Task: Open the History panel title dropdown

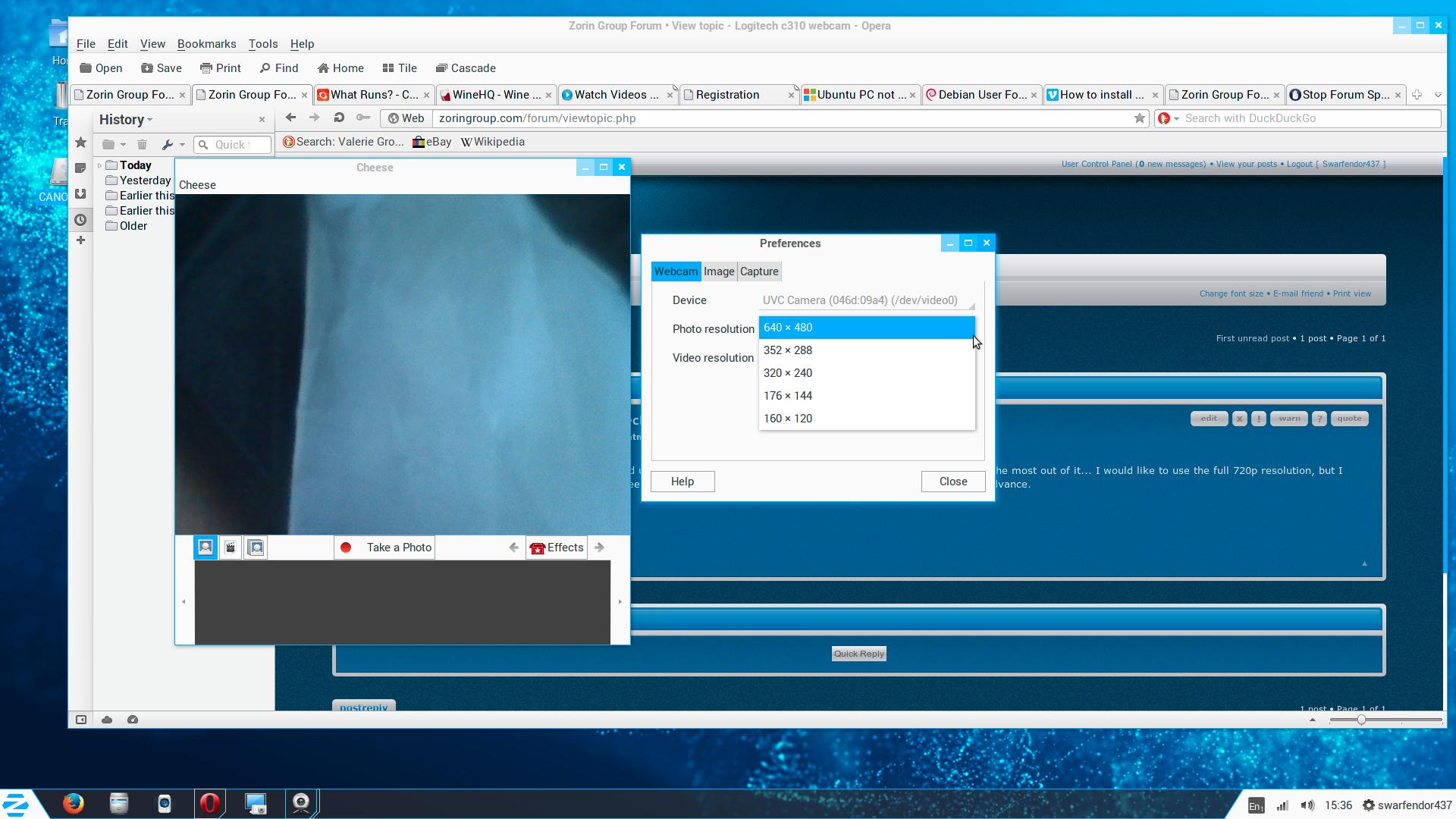Action: (x=126, y=120)
